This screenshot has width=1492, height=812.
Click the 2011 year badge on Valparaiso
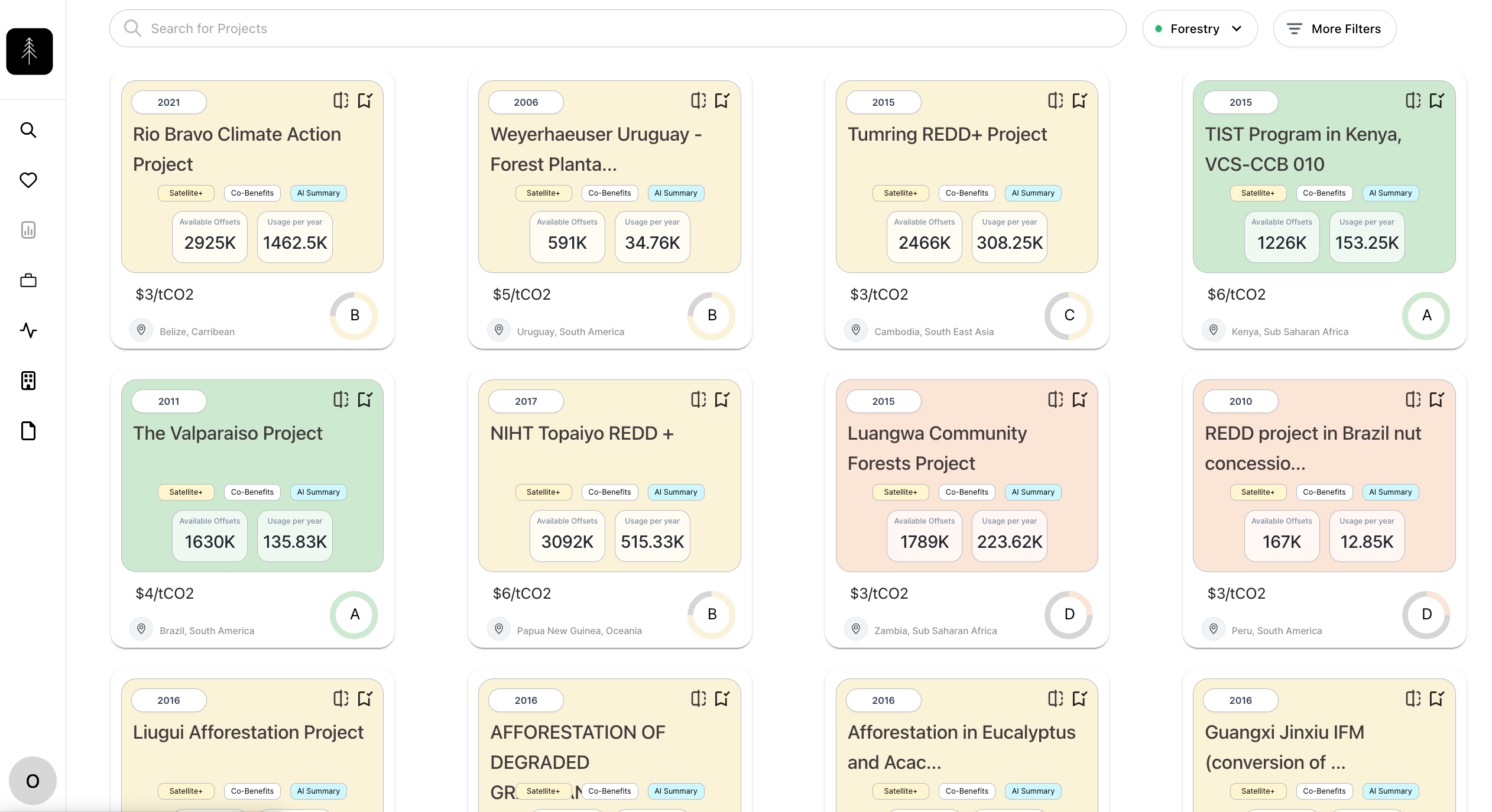pyautogui.click(x=168, y=401)
